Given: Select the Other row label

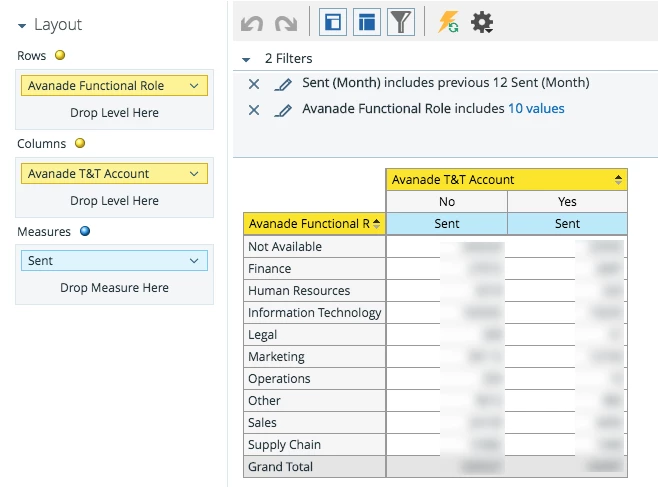Looking at the screenshot, I should point(314,401).
